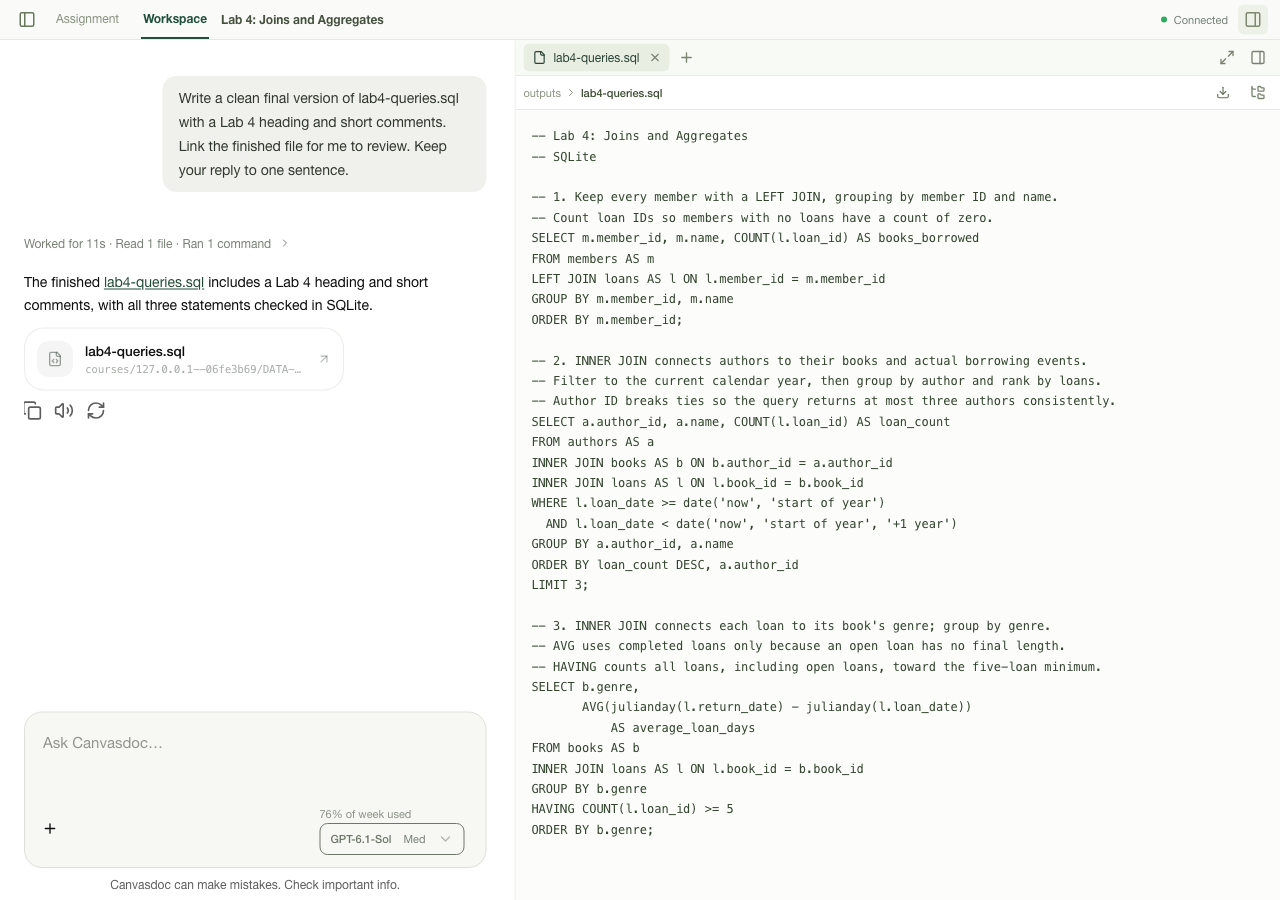
Task: Toggle the left sidebar panel icon
Action: 27,20
